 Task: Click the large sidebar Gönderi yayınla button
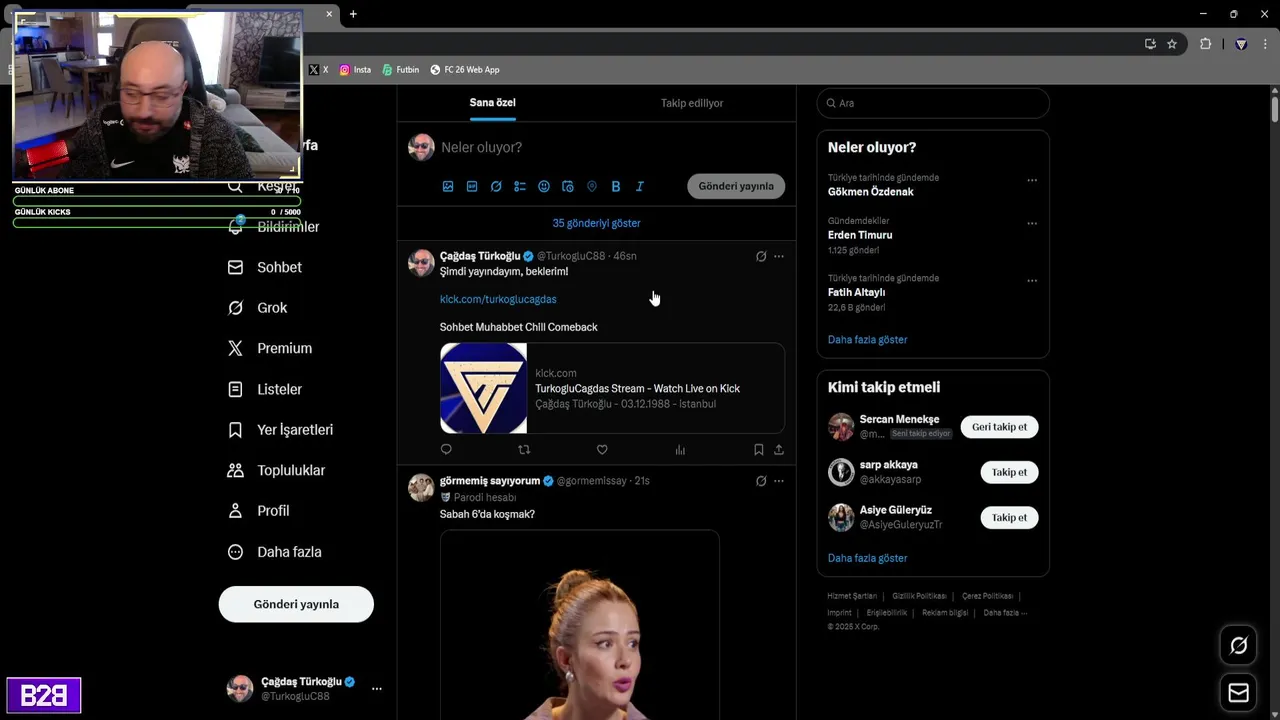[296, 604]
